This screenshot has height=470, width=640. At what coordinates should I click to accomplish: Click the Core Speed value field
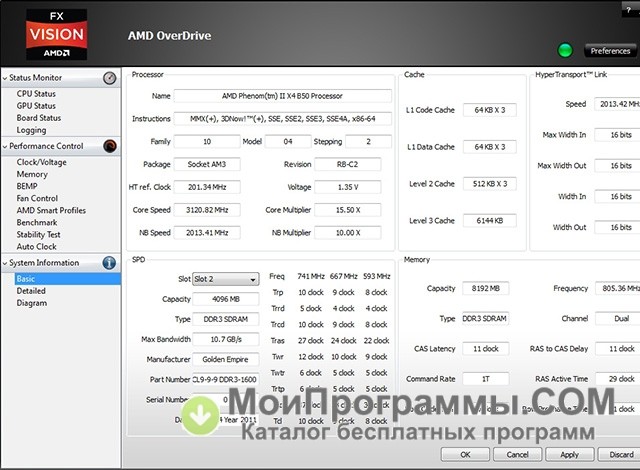click(x=207, y=210)
